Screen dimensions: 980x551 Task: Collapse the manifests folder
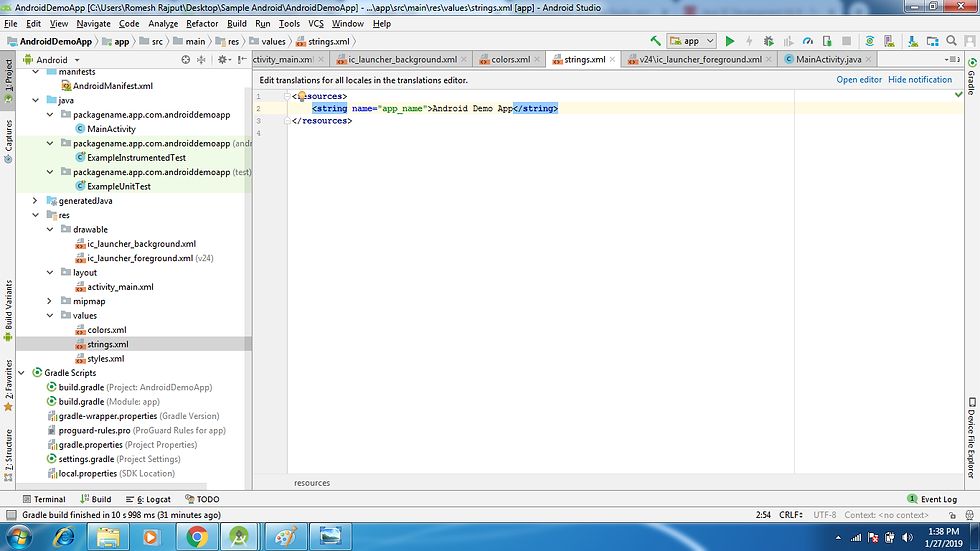pos(36,72)
